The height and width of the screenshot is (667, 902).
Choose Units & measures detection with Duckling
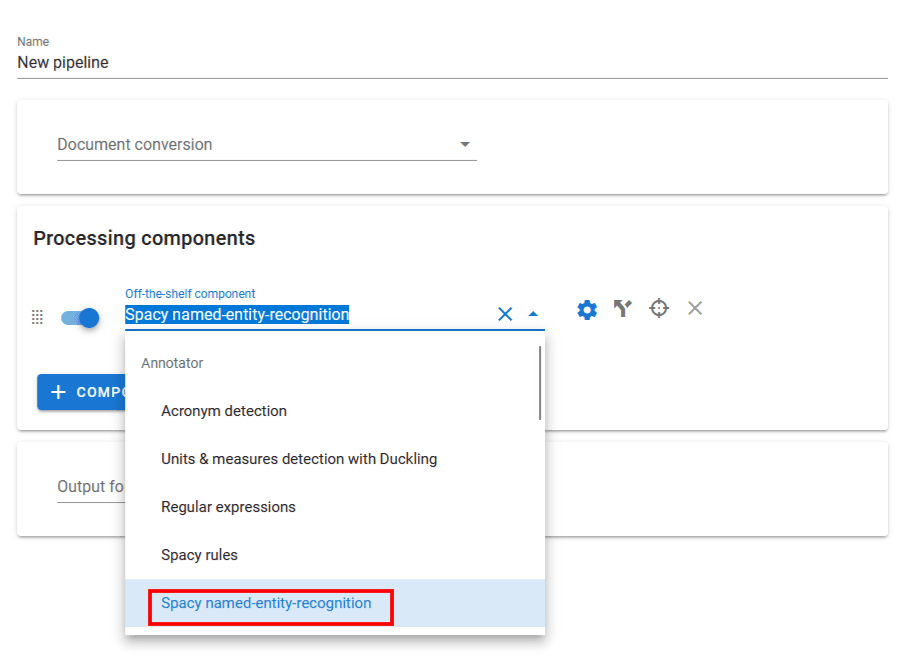[x=299, y=459]
